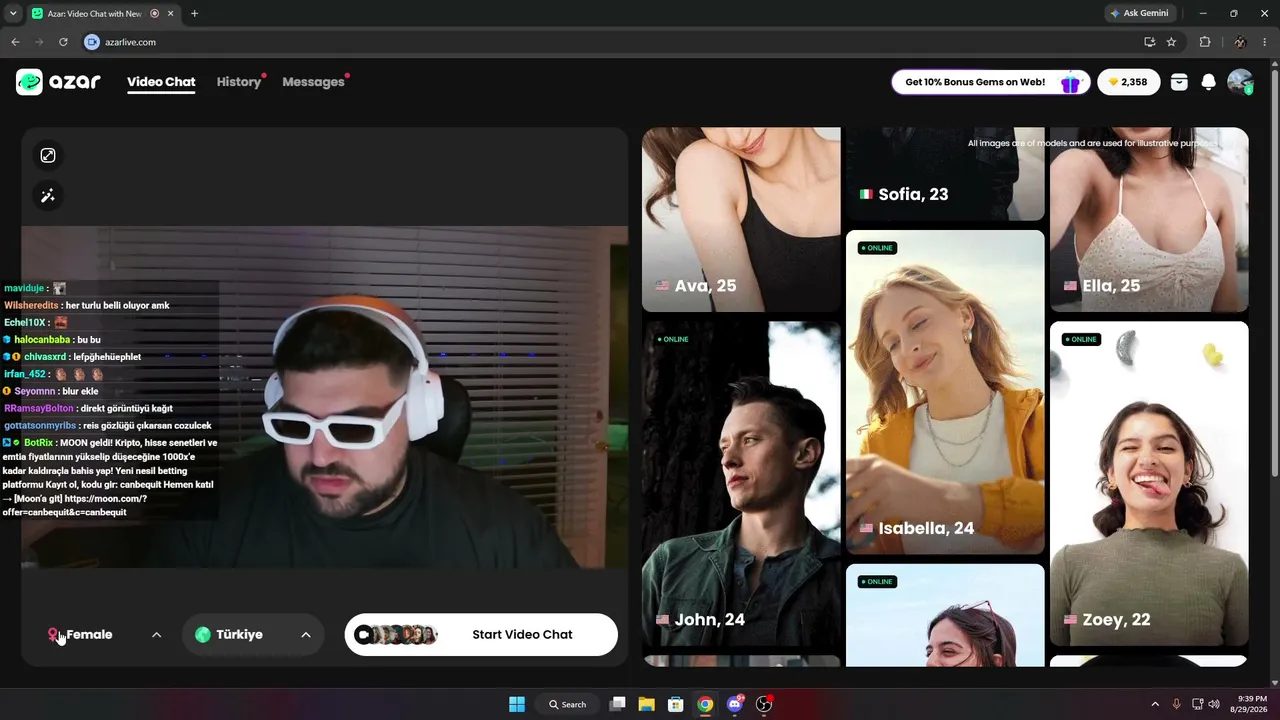The image size is (1280, 720).
Task: Open the Chrome menu with three dots
Action: [x=1265, y=42]
